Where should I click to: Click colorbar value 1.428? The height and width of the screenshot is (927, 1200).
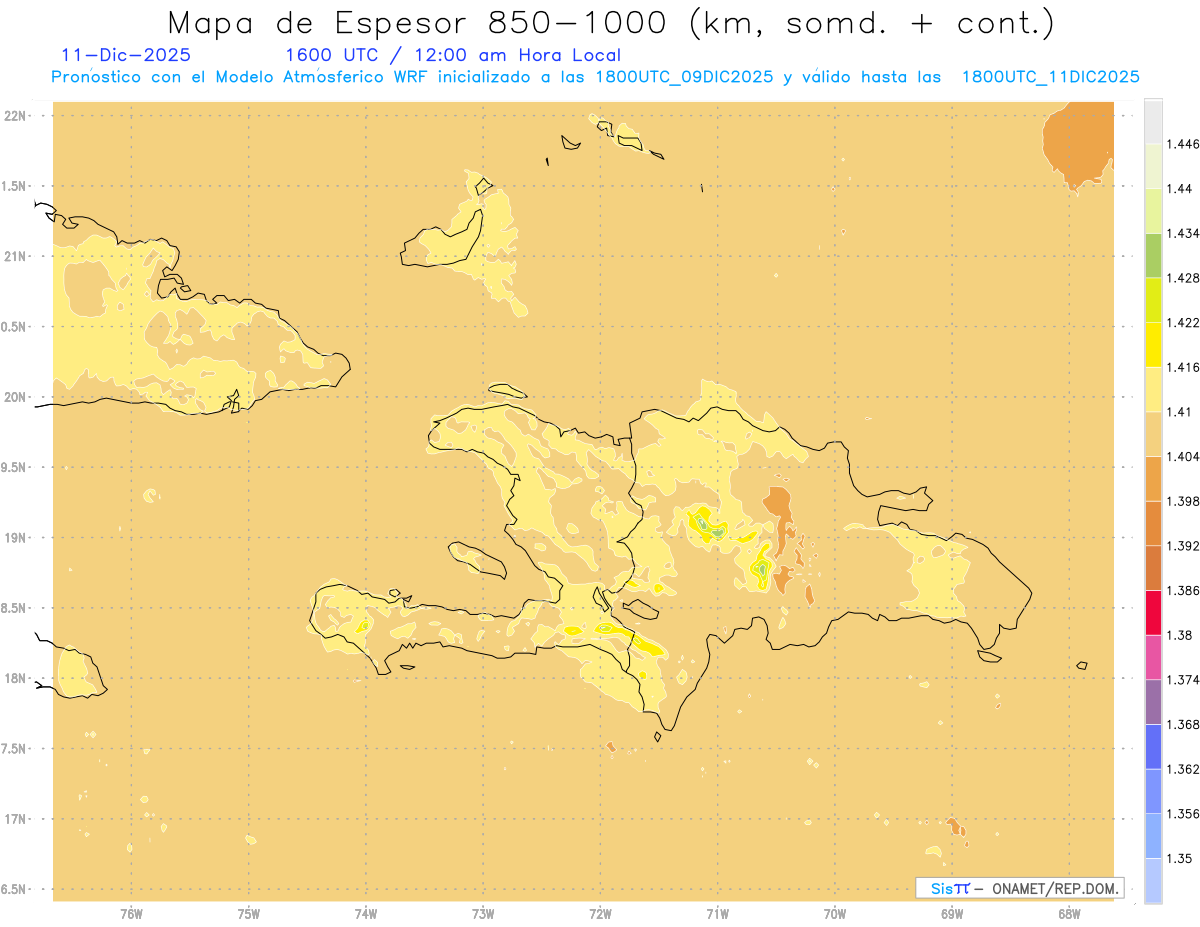click(1183, 278)
